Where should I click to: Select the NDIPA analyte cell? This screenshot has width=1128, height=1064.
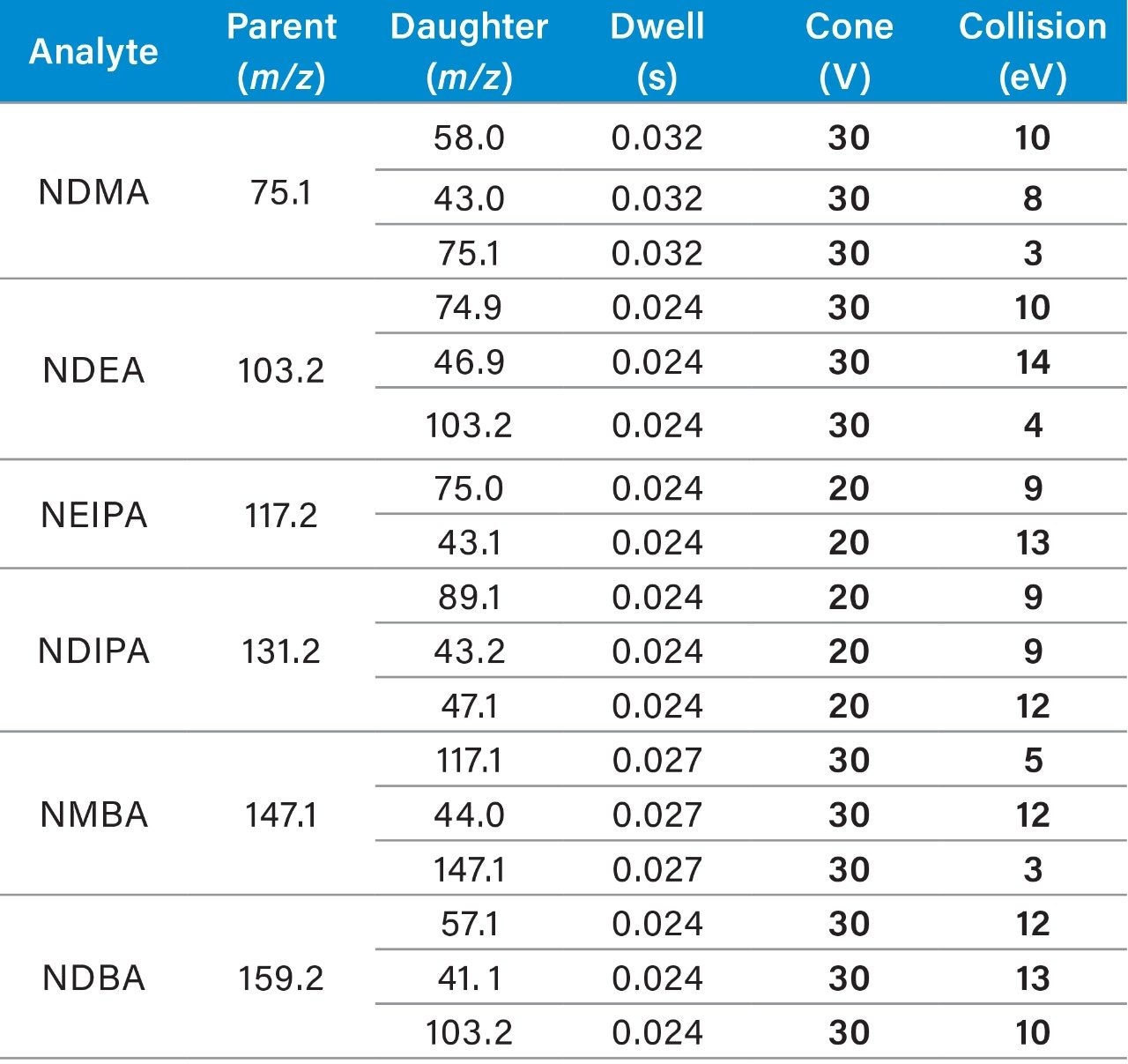pos(93,651)
